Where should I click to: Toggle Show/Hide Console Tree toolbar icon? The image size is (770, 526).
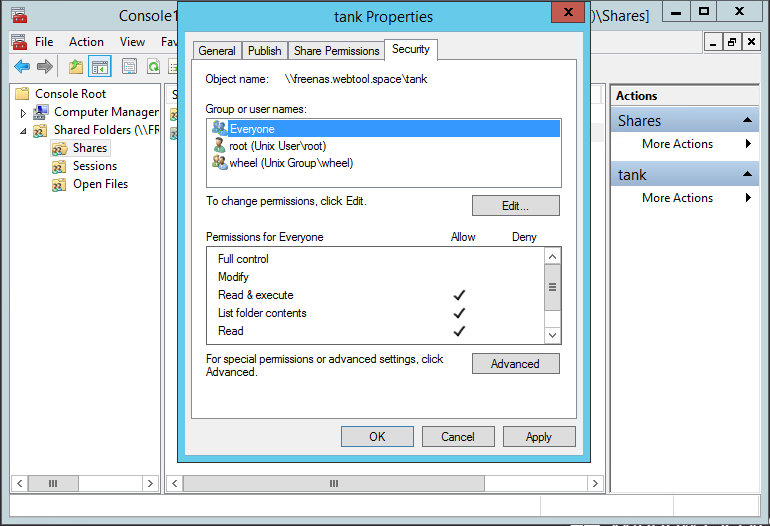click(x=100, y=67)
